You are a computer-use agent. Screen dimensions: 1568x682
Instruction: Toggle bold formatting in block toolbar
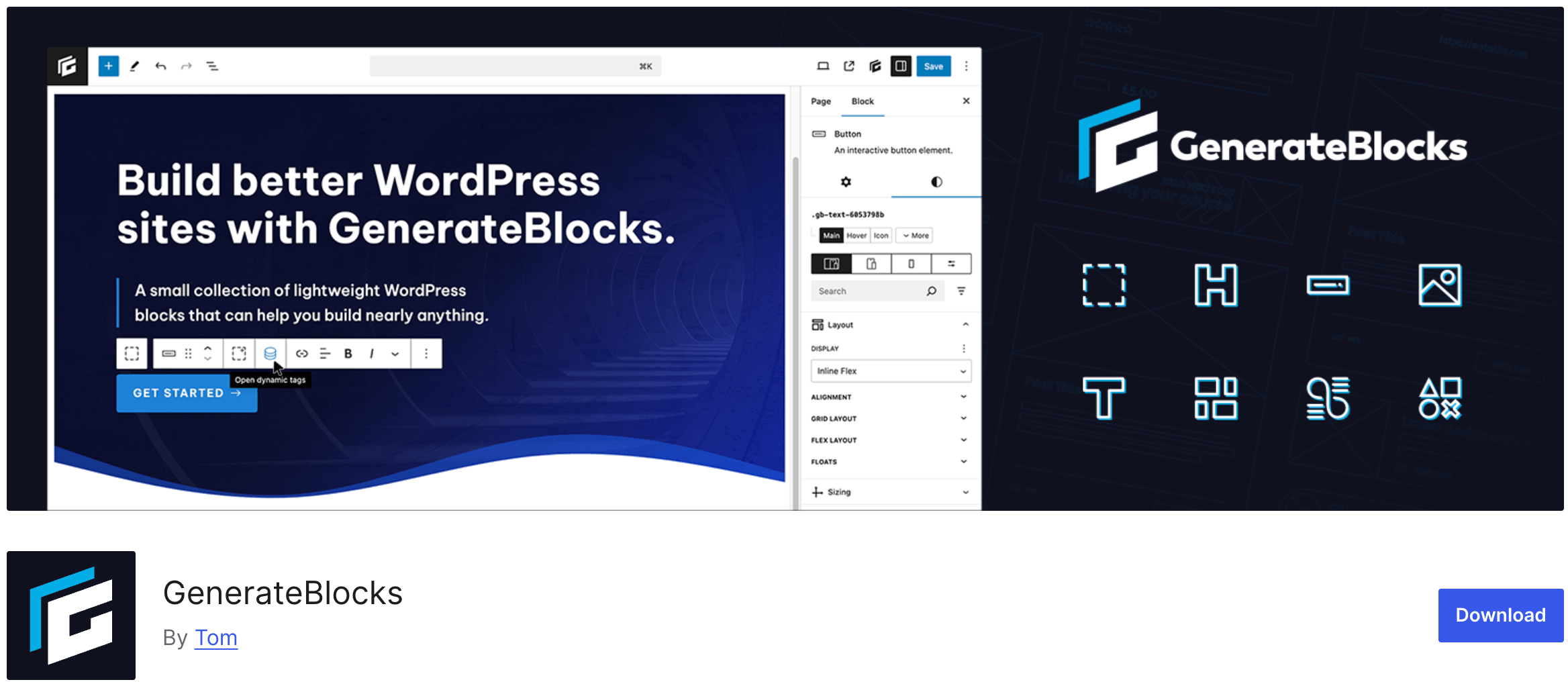tap(348, 354)
